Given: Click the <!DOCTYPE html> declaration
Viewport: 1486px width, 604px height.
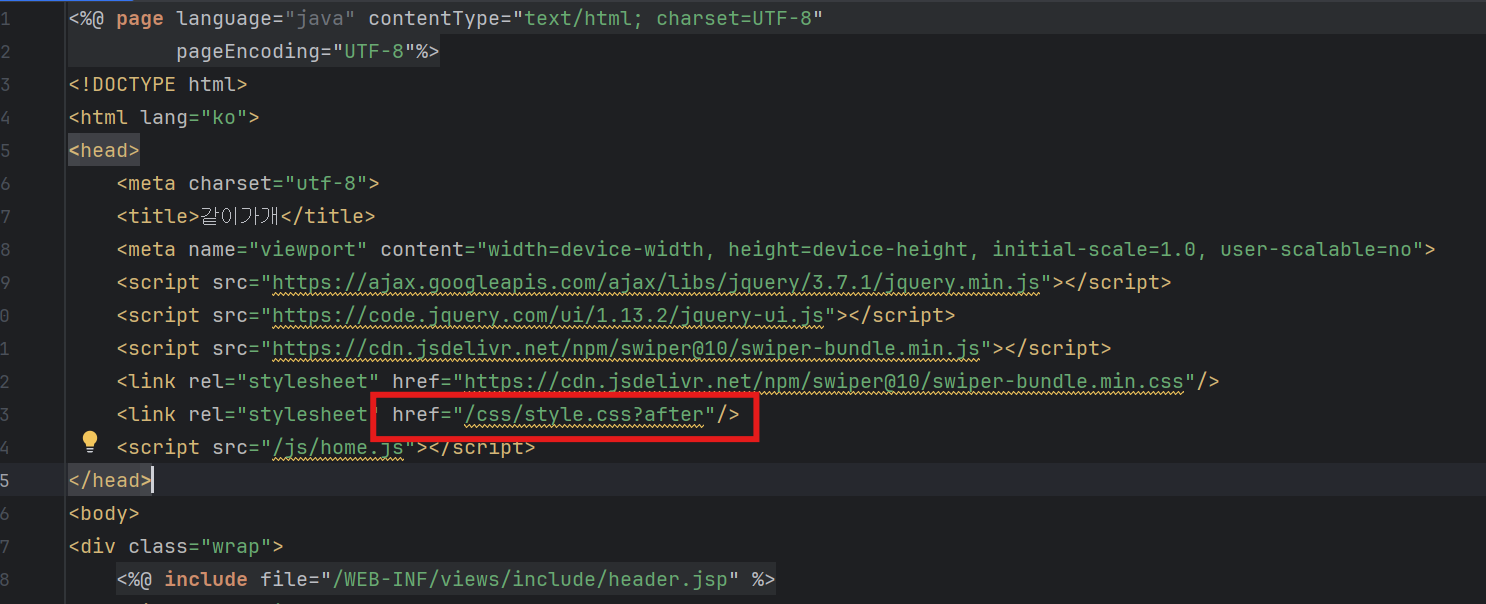Looking at the screenshot, I should (x=158, y=85).
